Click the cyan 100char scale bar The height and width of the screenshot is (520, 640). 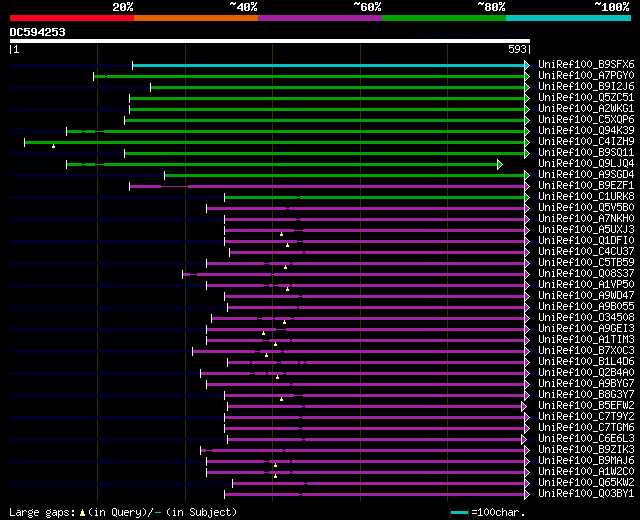point(460,512)
